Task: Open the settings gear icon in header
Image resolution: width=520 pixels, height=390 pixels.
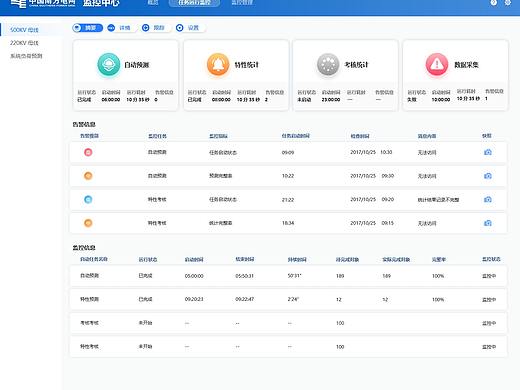Action: pos(508,3)
